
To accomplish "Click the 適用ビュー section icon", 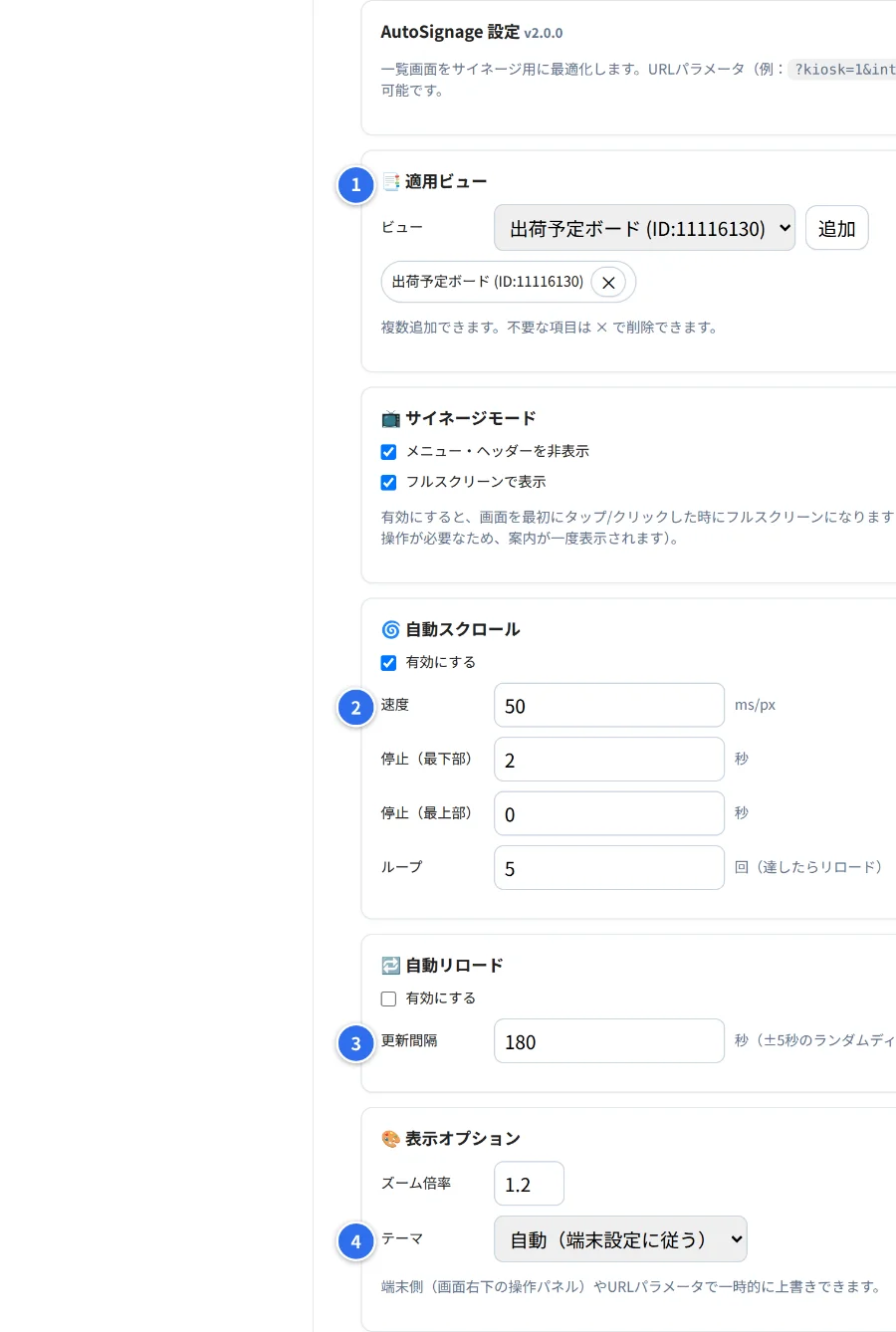I will 390,182.
